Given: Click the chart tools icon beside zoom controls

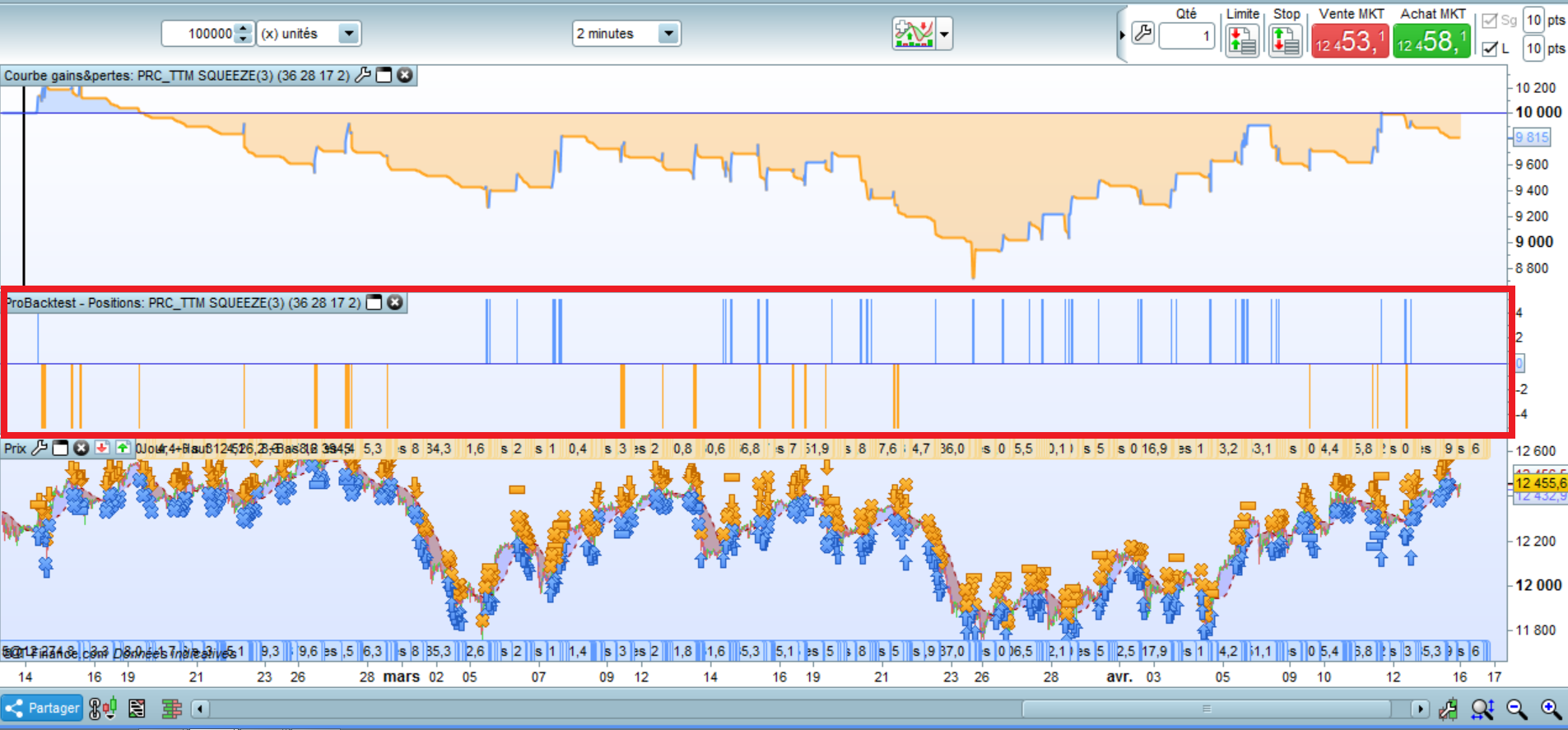Looking at the screenshot, I should click(1449, 709).
